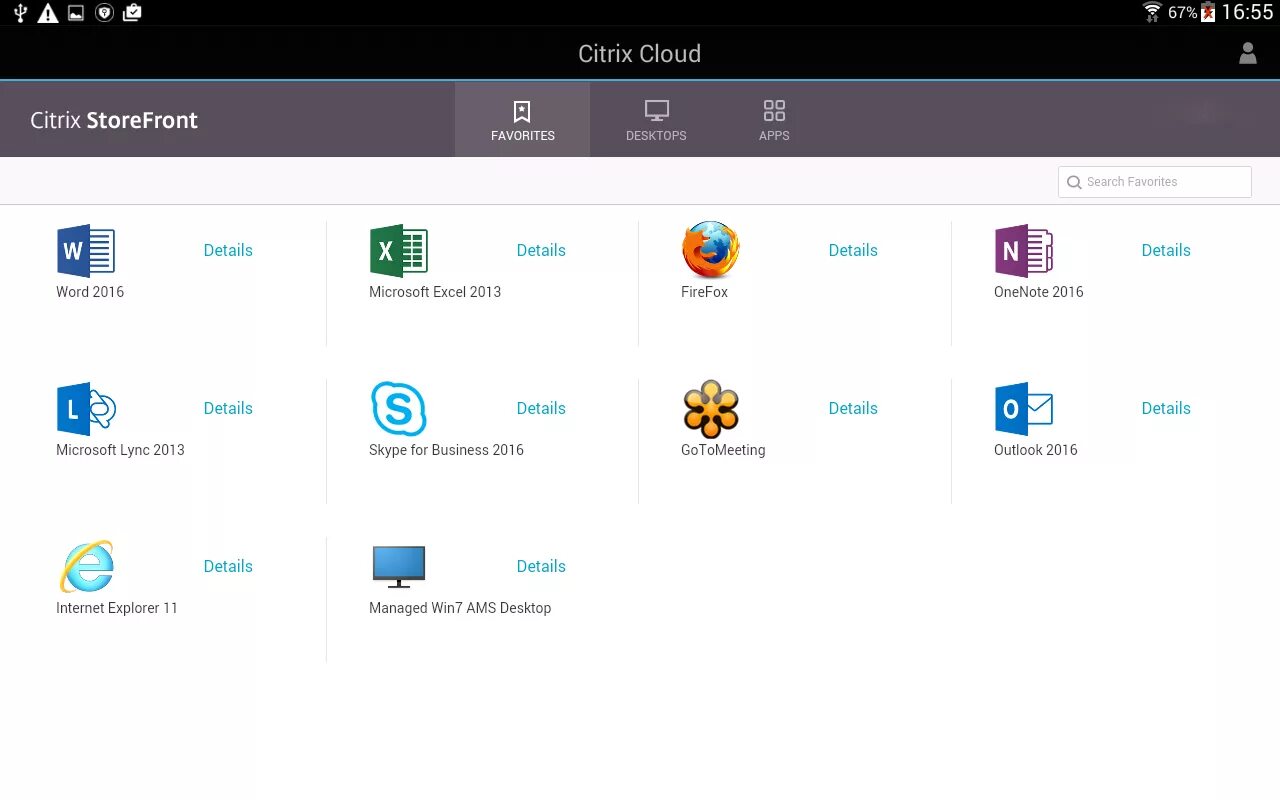
Task: Tap the USB status icon in the status bar
Action: coord(20,13)
